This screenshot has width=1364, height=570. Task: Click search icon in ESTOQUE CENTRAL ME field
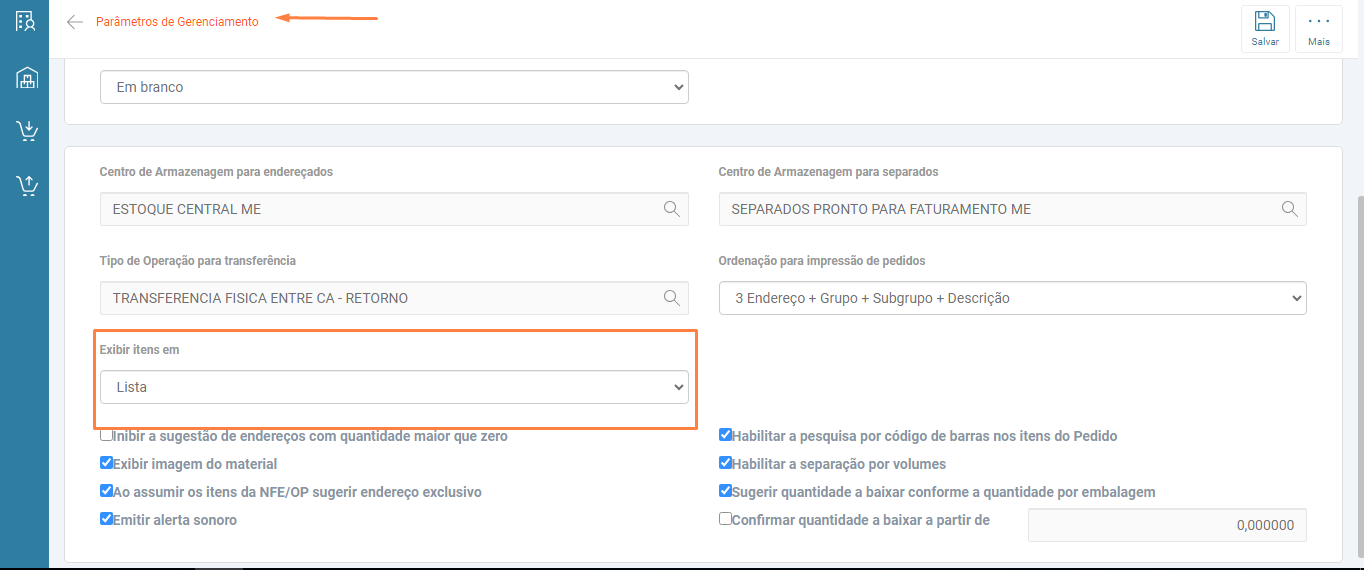point(671,209)
